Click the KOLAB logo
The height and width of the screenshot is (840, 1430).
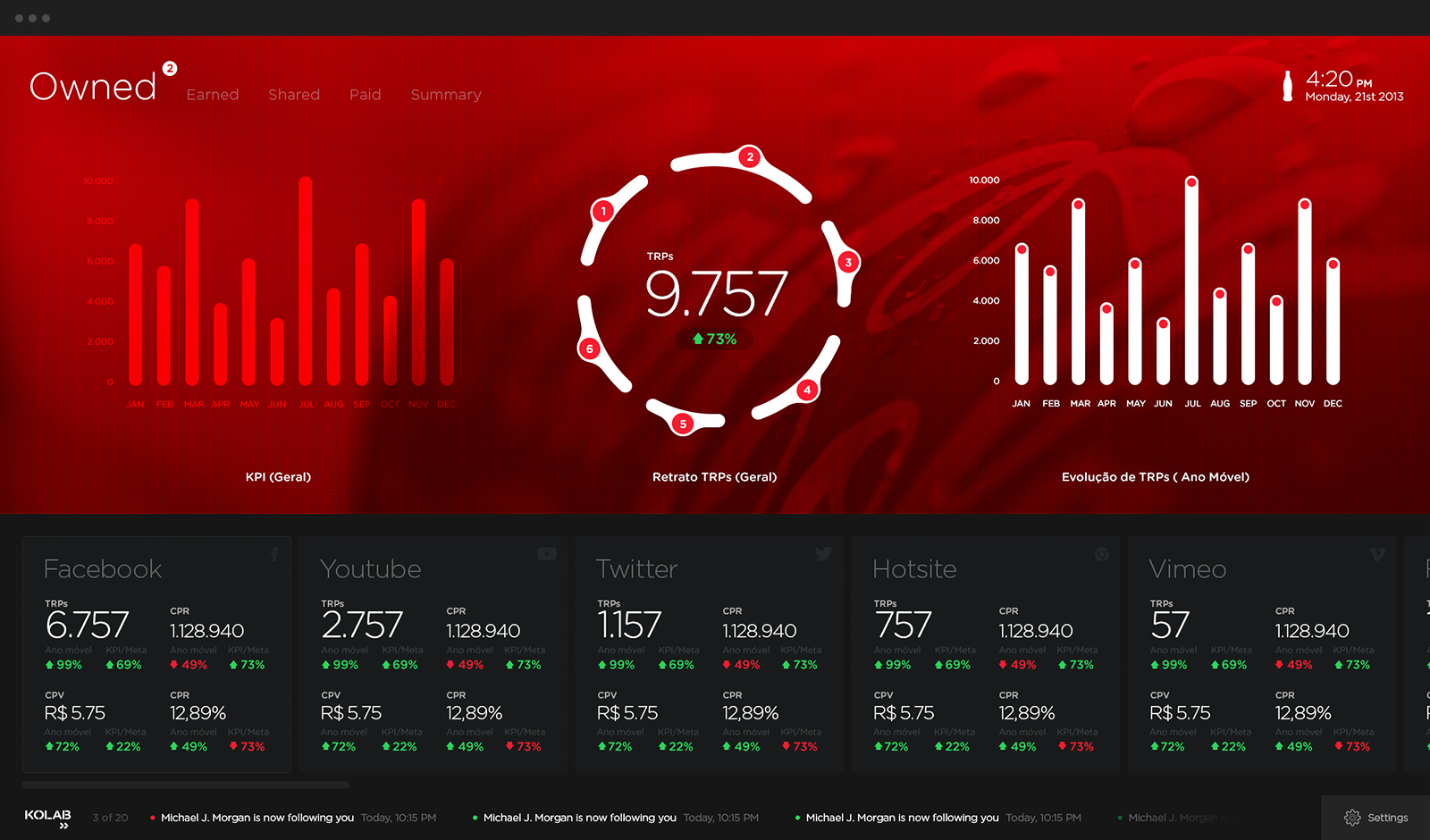point(47,815)
